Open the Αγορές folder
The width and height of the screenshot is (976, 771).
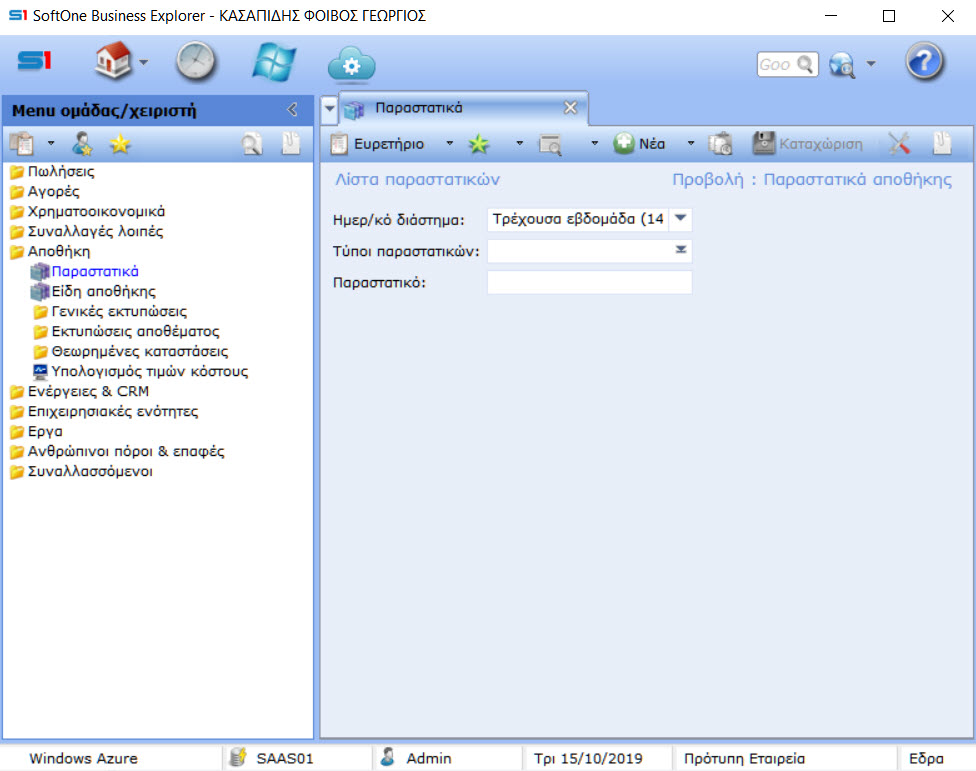(x=45, y=191)
